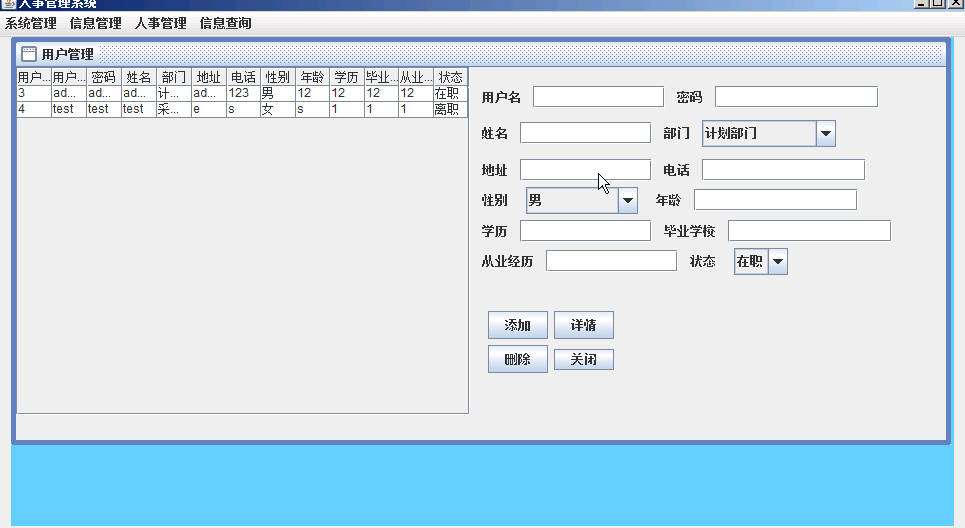965x528 pixels.
Task: Select the row with user ID 4
Action: click(x=242, y=109)
